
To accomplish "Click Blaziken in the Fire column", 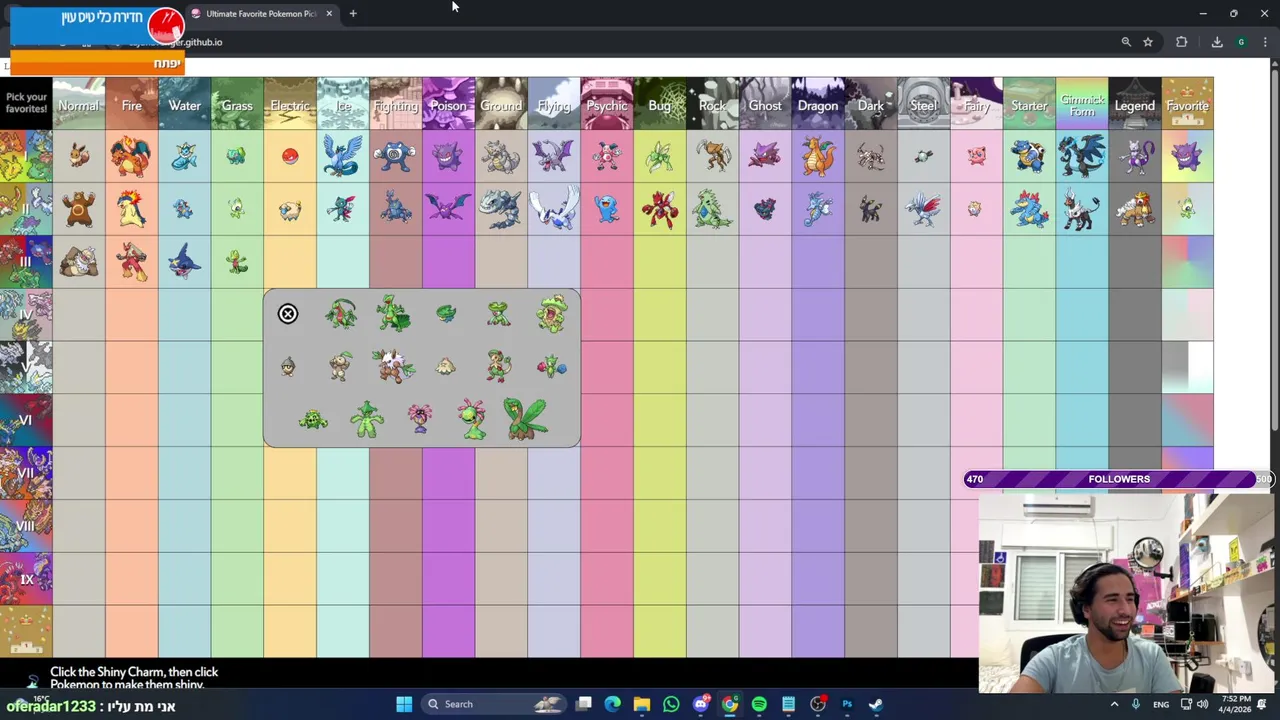I will (131, 262).
